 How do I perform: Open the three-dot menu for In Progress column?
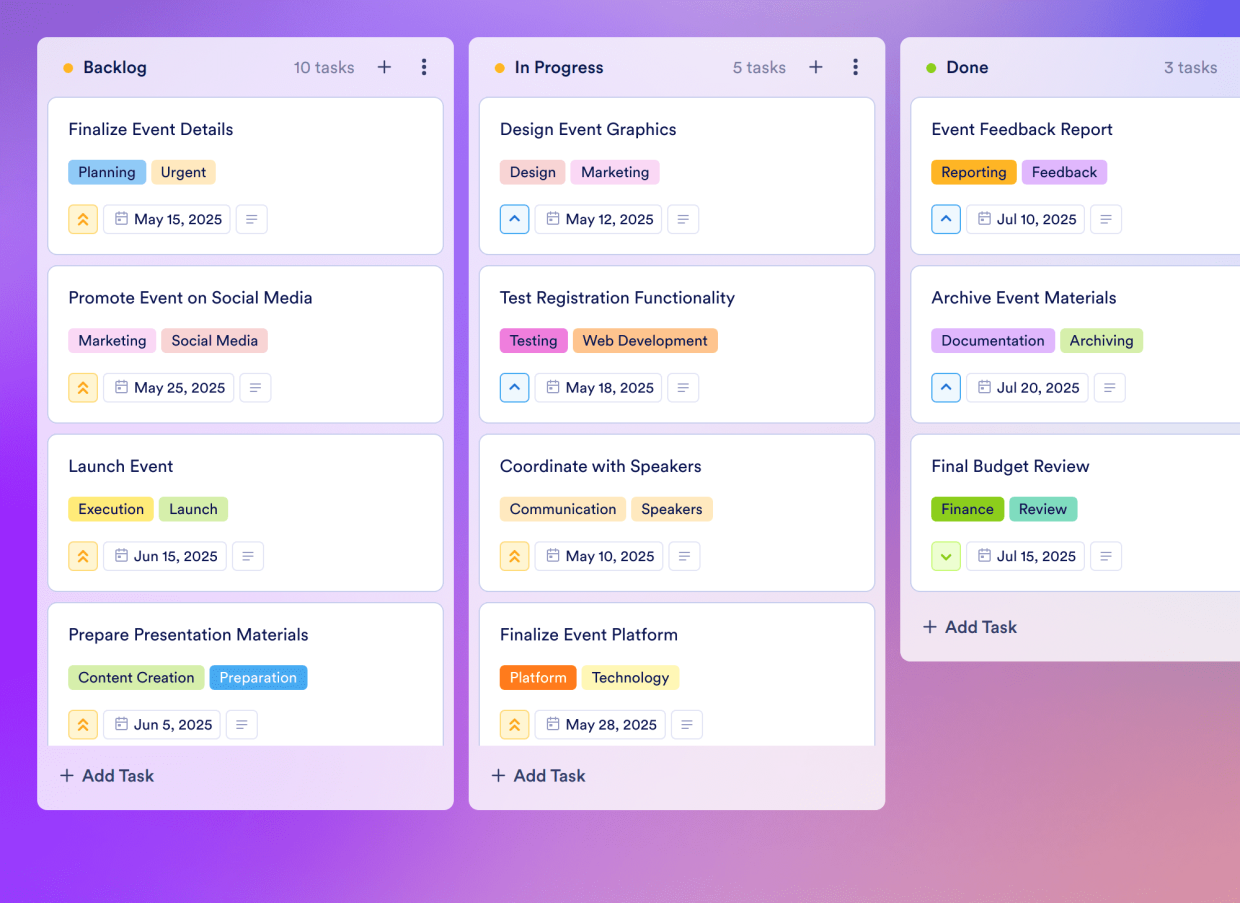point(856,67)
